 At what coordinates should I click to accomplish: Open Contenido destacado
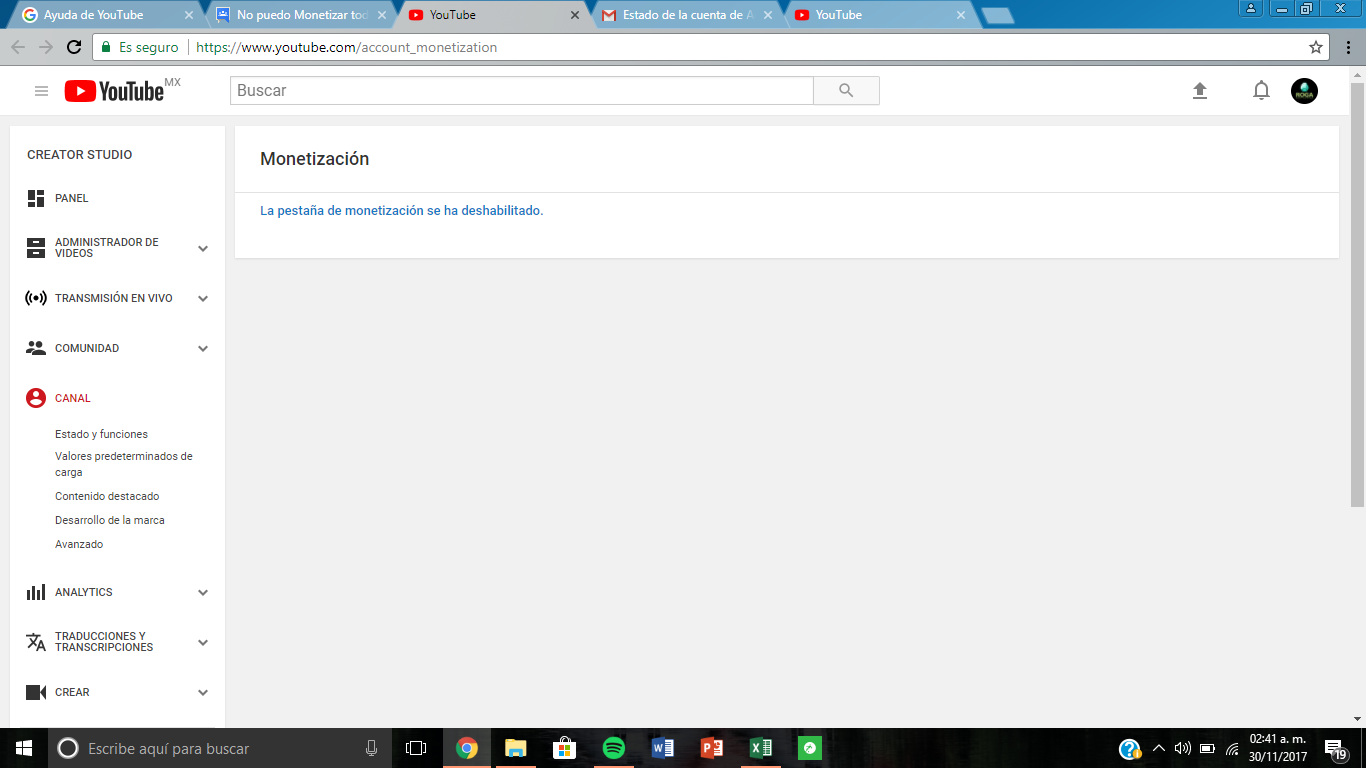pos(107,496)
